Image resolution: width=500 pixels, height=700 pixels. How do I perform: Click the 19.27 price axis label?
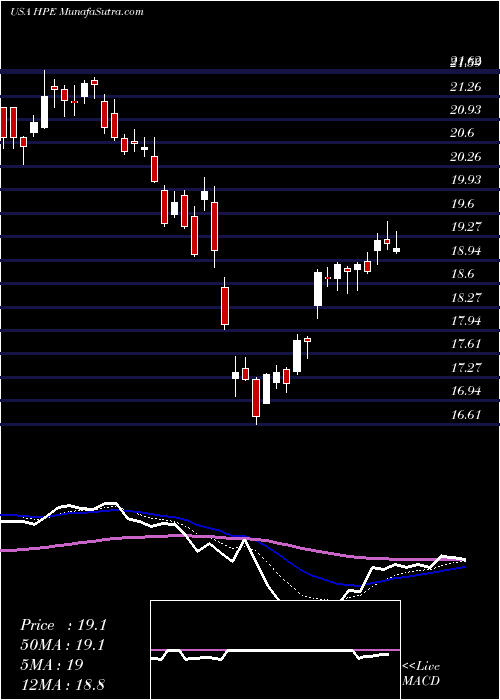point(466,227)
